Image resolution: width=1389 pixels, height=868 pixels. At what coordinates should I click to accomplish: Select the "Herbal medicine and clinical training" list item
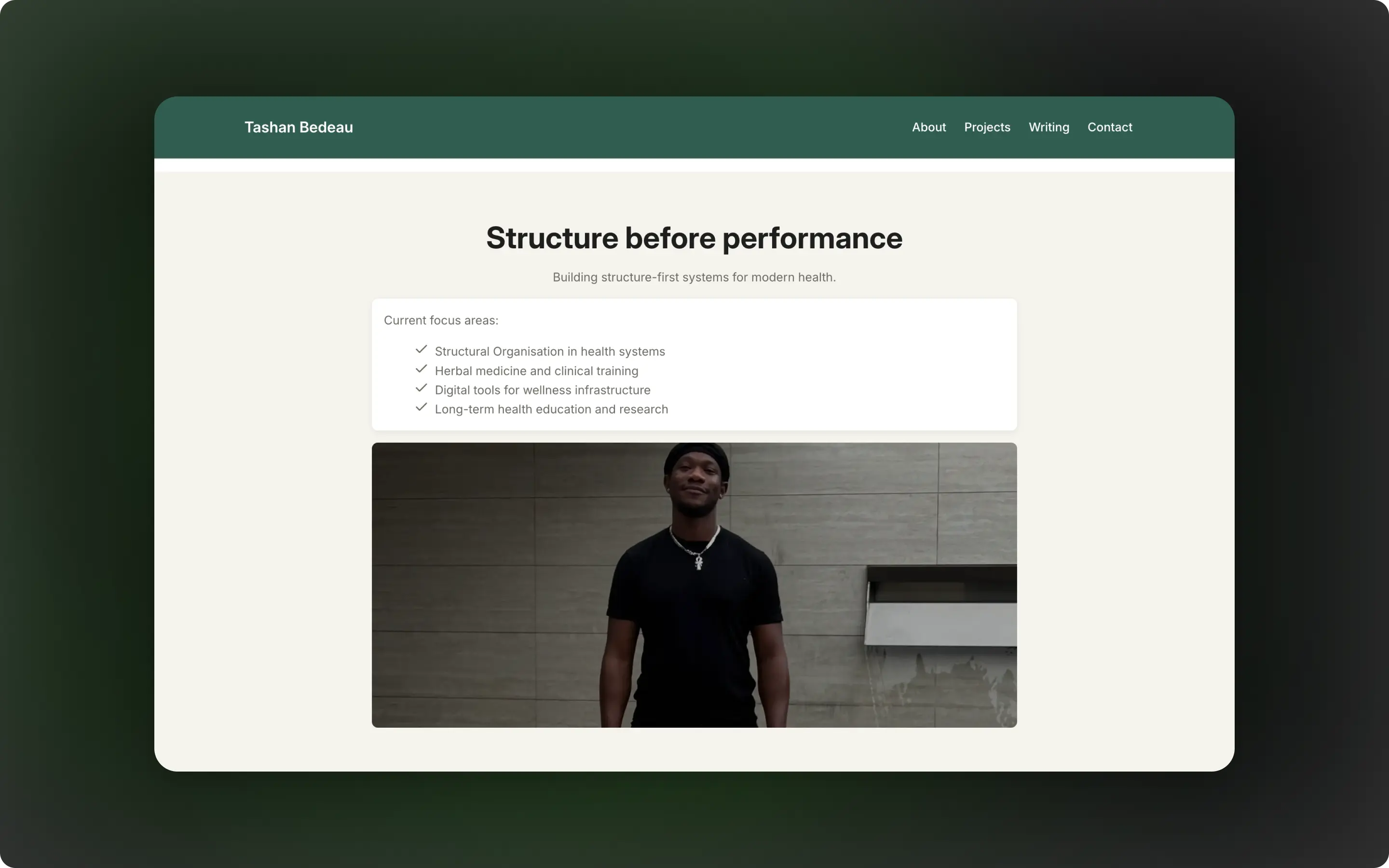(x=536, y=370)
